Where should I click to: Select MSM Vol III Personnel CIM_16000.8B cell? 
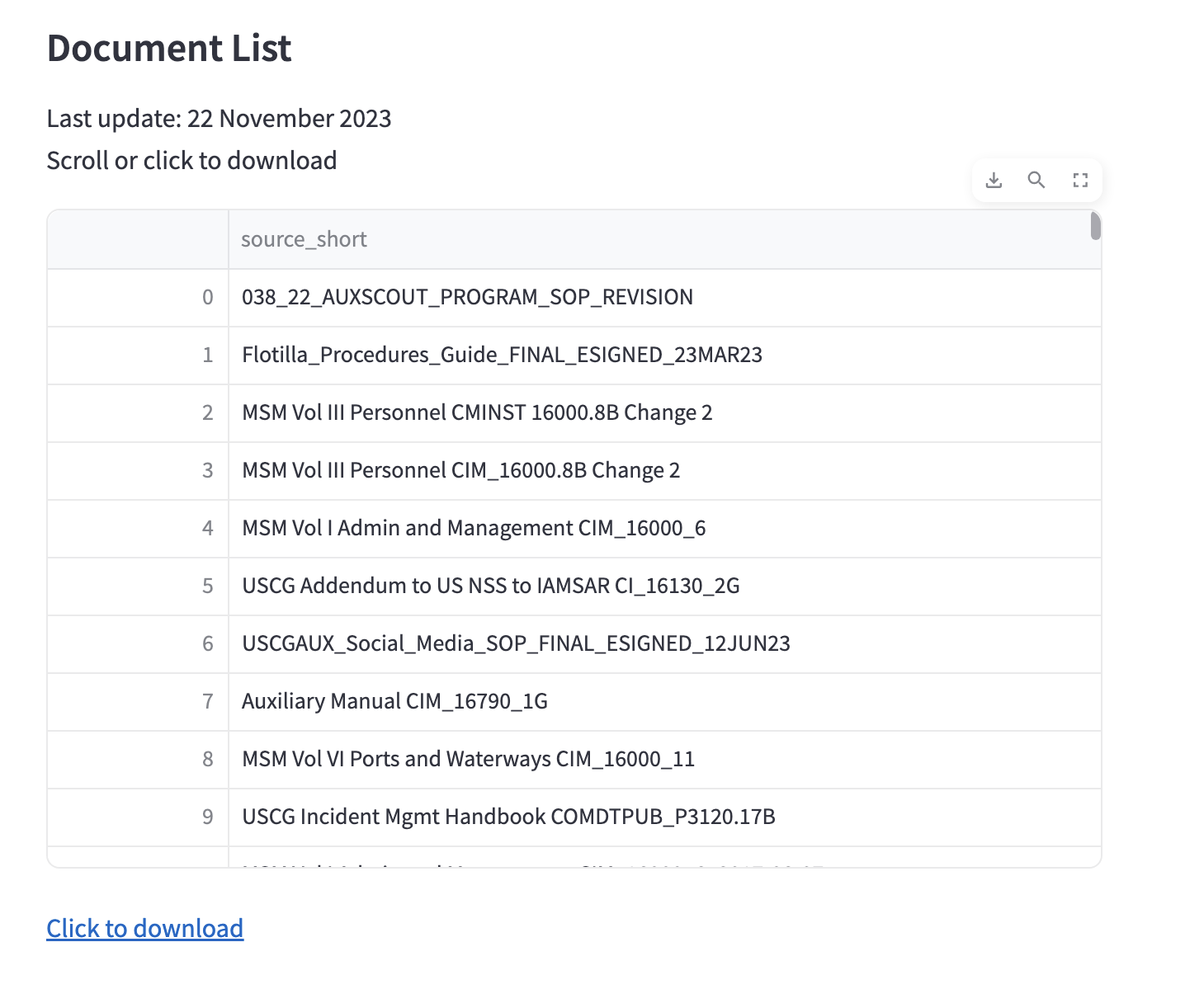click(x=665, y=471)
